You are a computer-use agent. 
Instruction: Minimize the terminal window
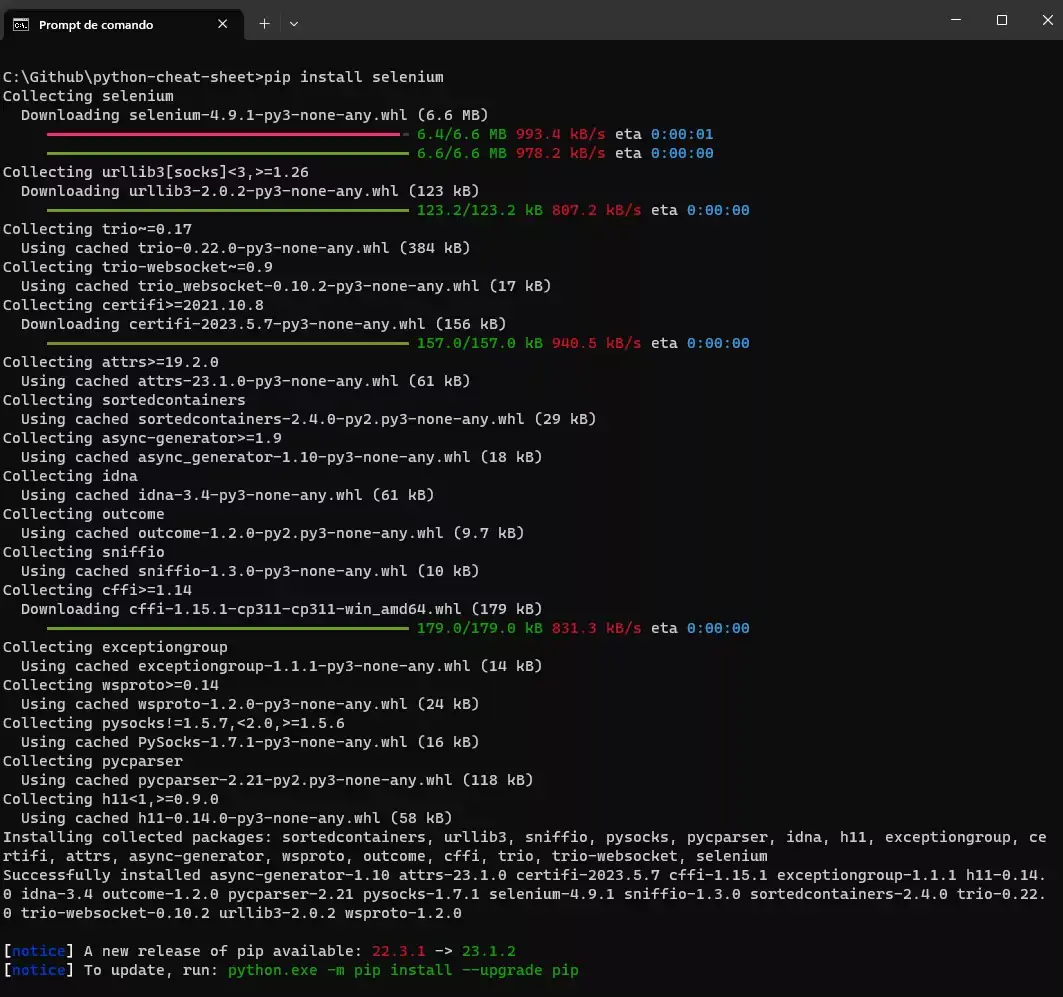pyautogui.click(x=955, y=20)
